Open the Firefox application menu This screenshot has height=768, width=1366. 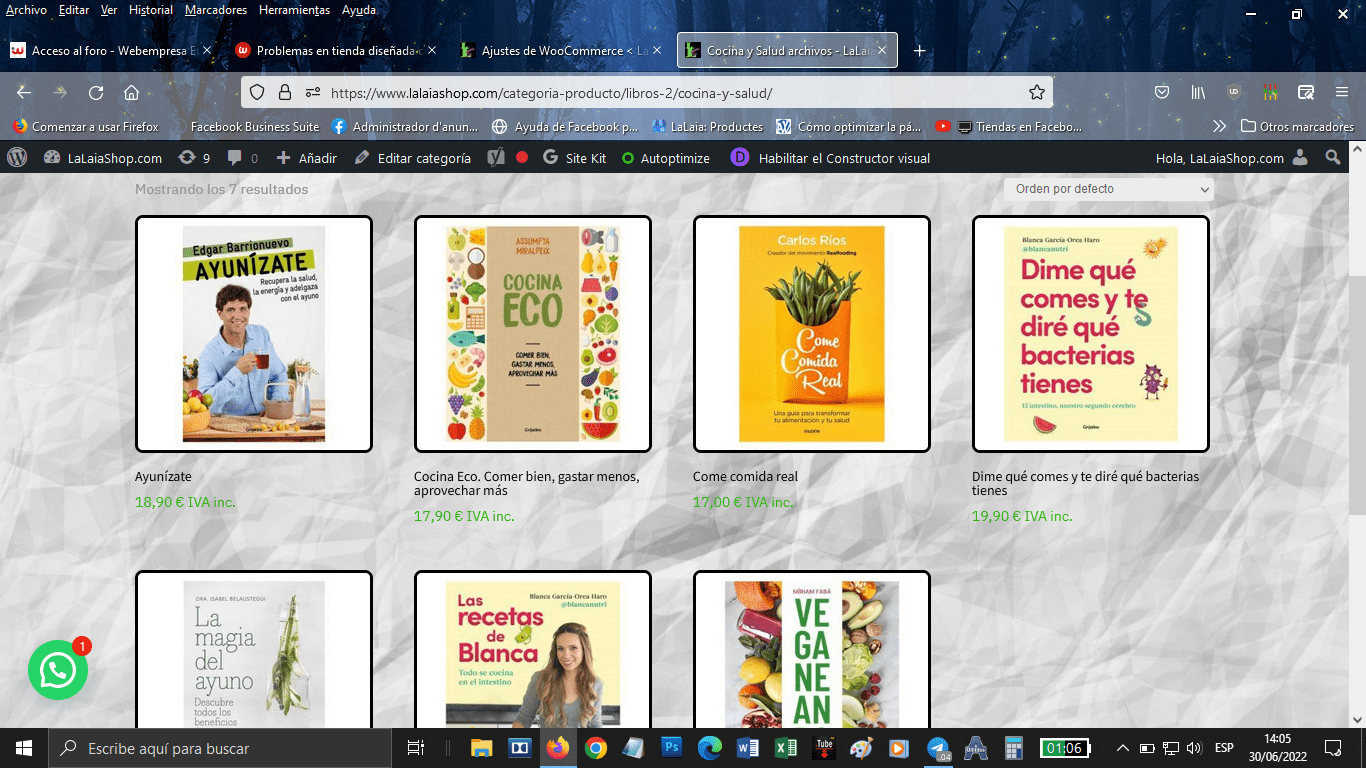(x=1342, y=92)
